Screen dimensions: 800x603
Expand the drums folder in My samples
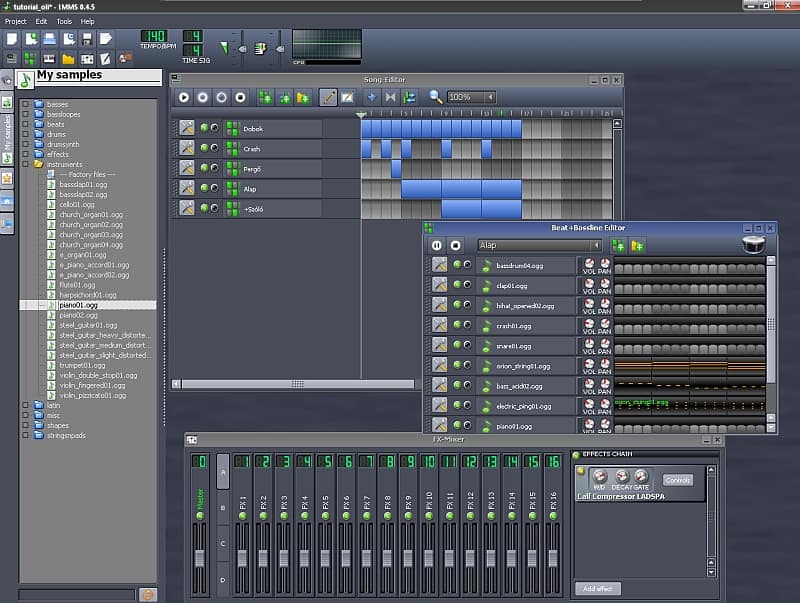[27, 134]
